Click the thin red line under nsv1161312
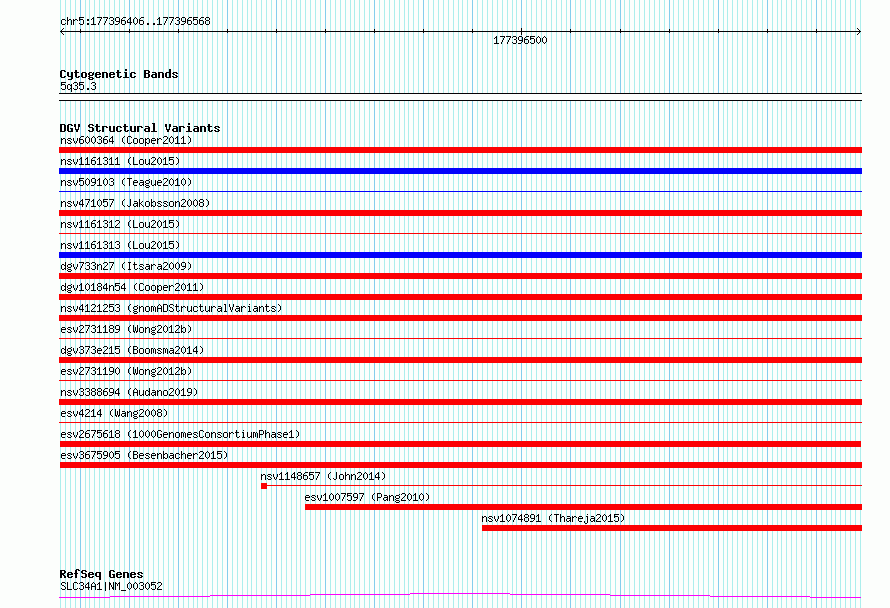The image size is (890, 608). [x=460, y=233]
